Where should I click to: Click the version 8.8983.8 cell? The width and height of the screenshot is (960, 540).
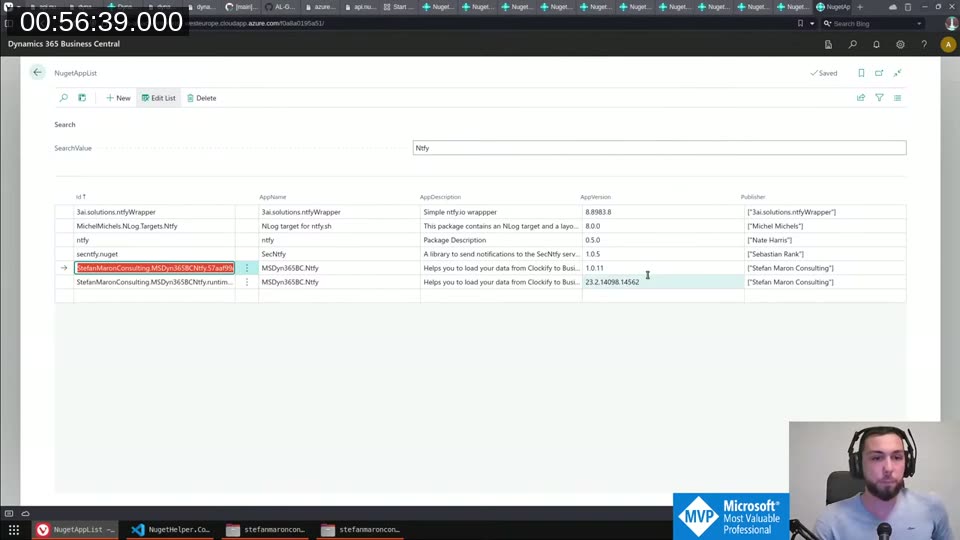point(663,212)
